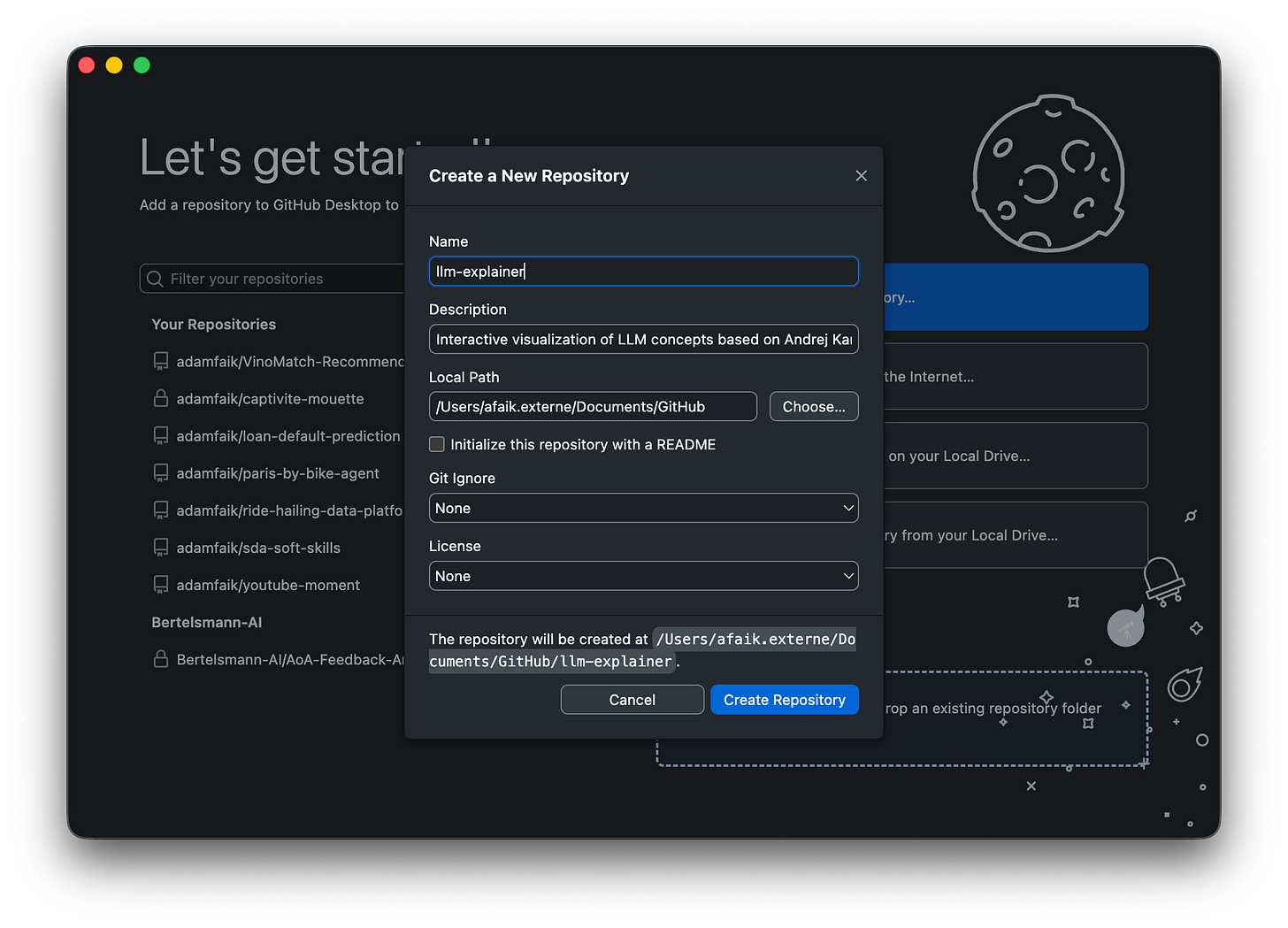Cancel creating the new repository
Viewport: 1288px width, 928px height.
pyautogui.click(x=632, y=699)
